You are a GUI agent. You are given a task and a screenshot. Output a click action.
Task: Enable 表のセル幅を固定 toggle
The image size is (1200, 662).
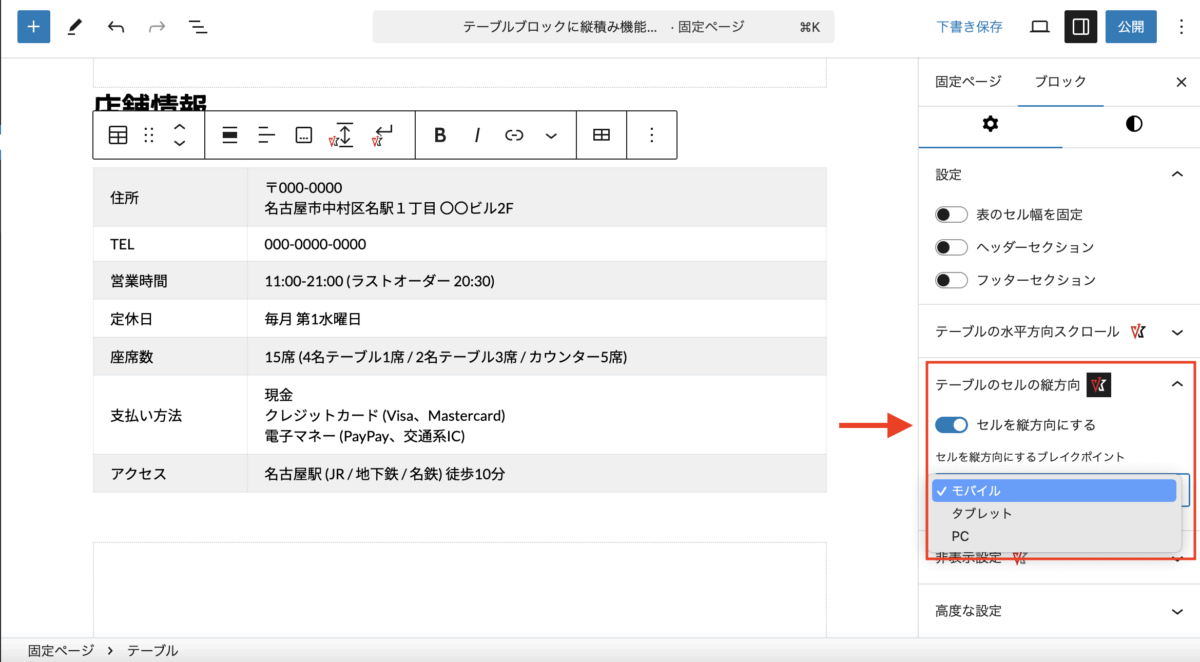click(951, 213)
